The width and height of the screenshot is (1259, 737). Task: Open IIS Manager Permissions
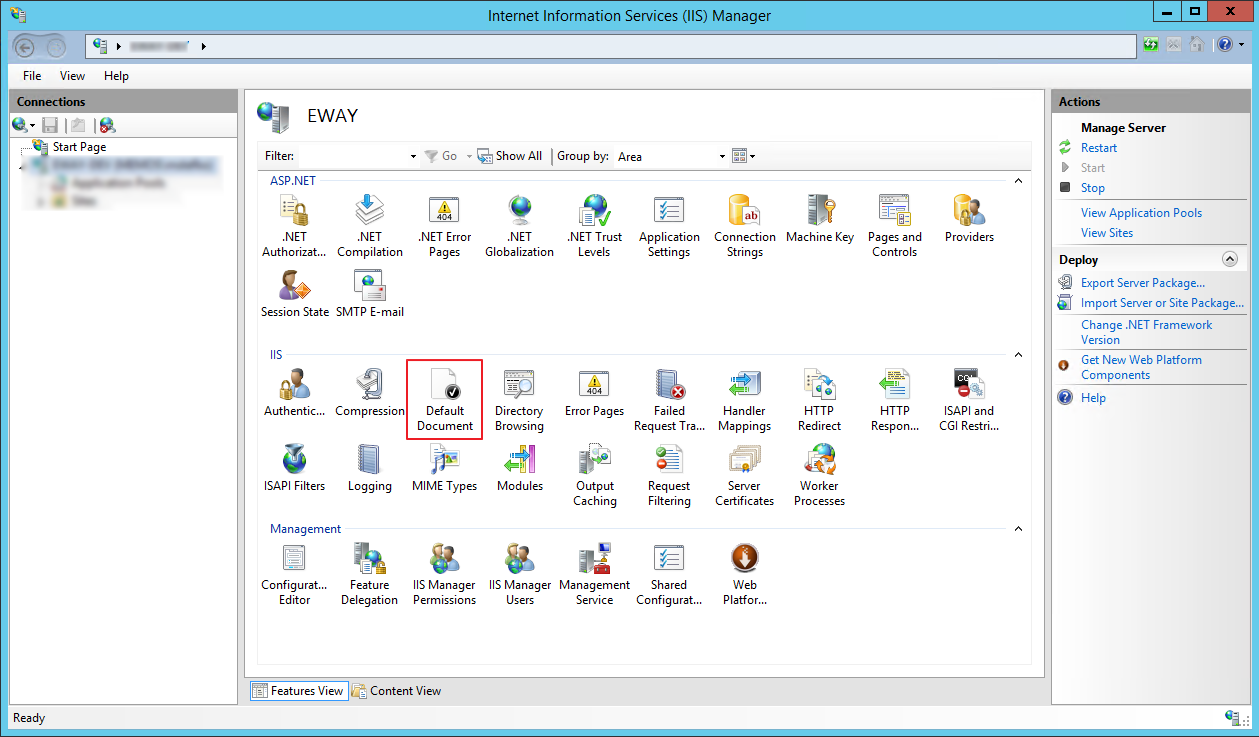coord(445,574)
